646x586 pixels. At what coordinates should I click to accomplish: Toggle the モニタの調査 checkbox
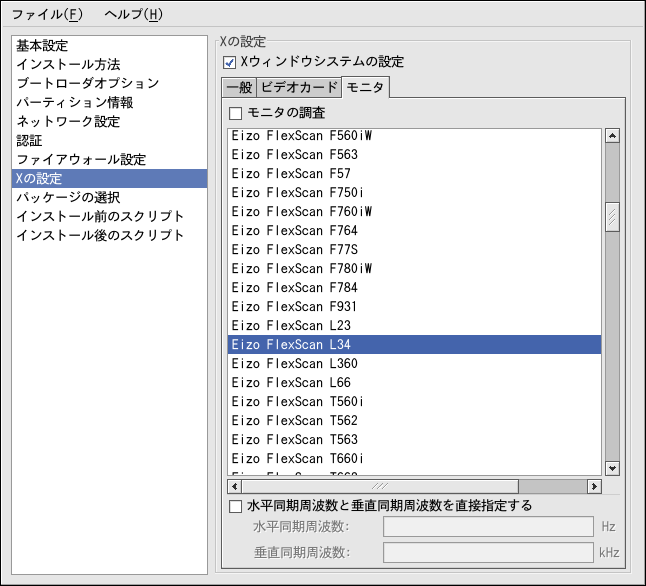coord(236,113)
